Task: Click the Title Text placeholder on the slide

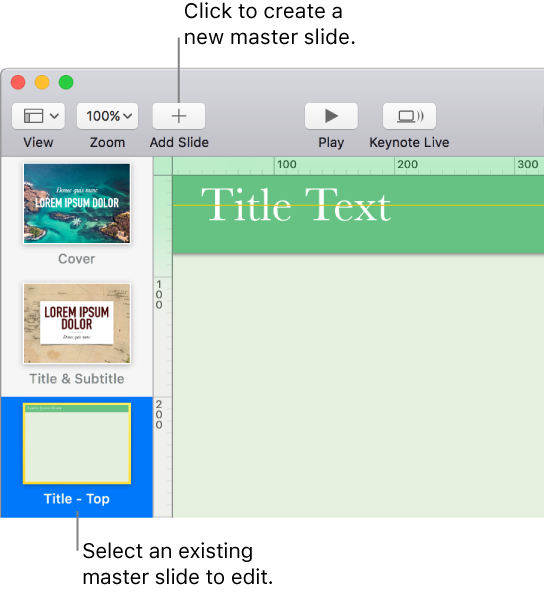Action: [296, 205]
